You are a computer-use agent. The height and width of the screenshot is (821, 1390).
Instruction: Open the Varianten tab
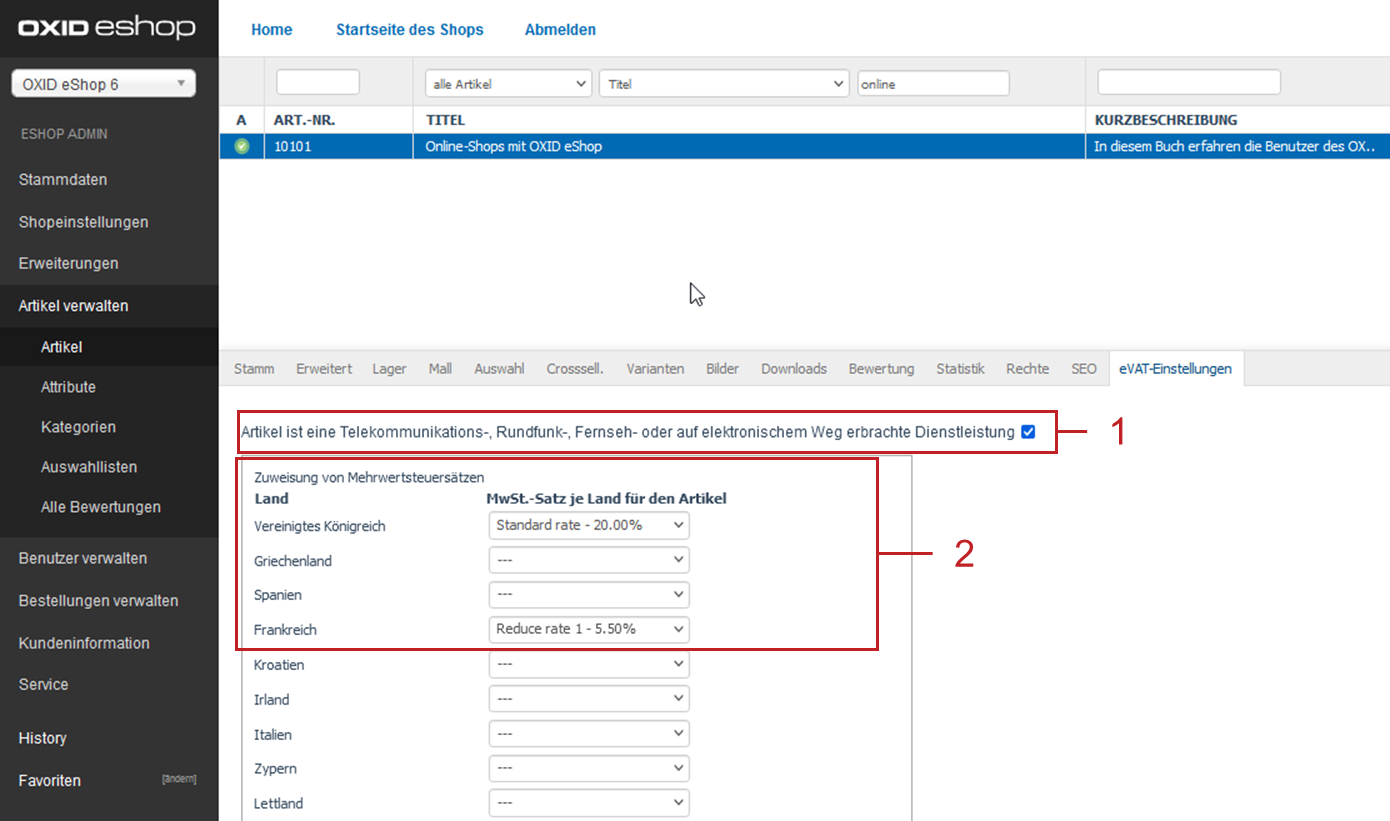click(x=655, y=369)
